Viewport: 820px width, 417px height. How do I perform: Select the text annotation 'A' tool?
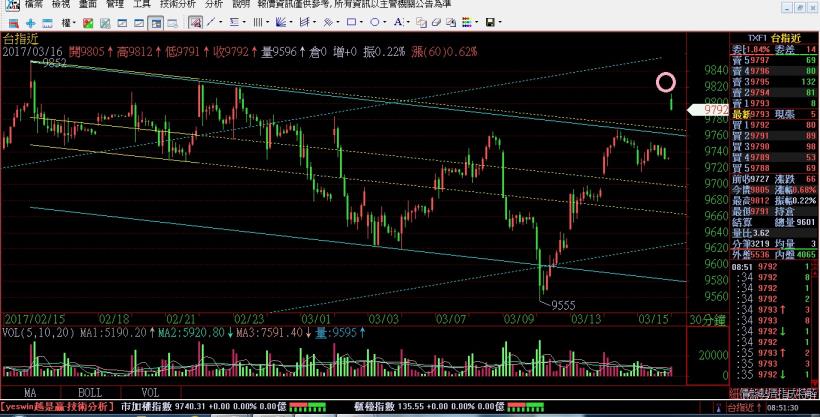398,22
